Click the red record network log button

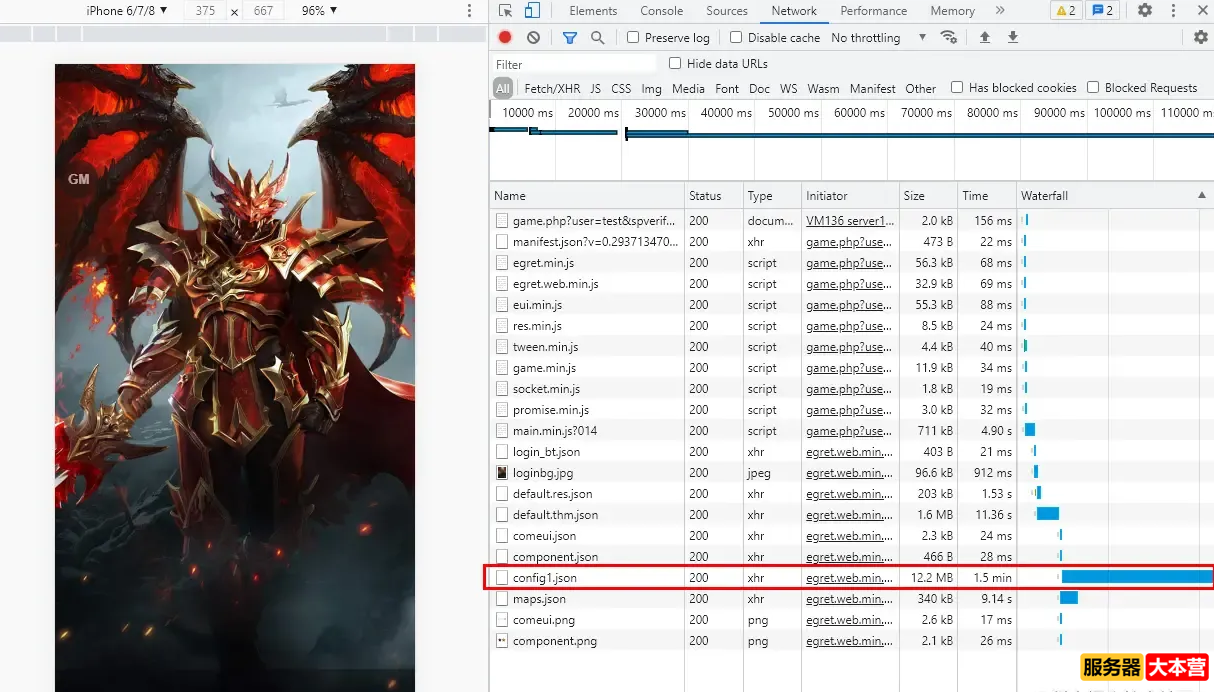click(x=505, y=38)
